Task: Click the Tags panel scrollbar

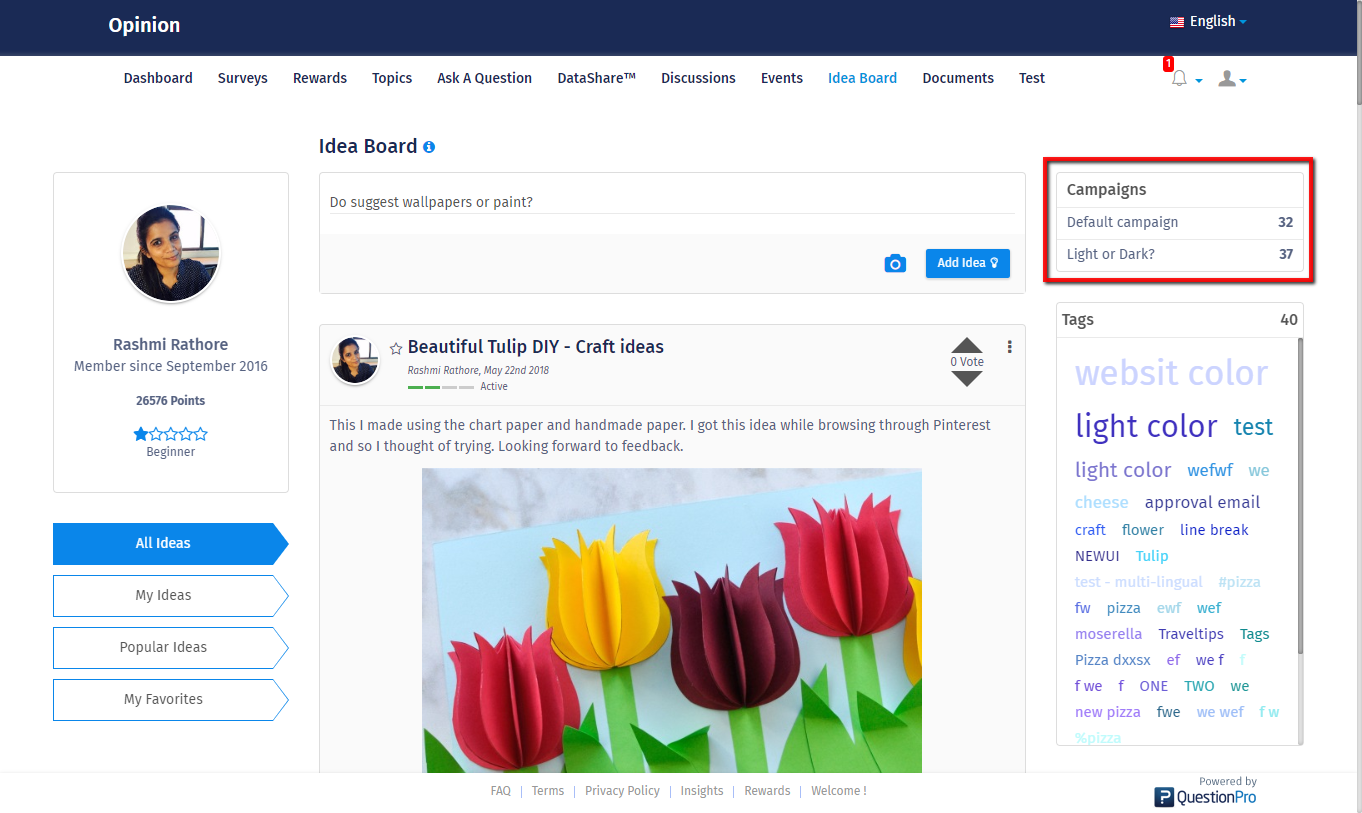Action: click(x=1299, y=500)
